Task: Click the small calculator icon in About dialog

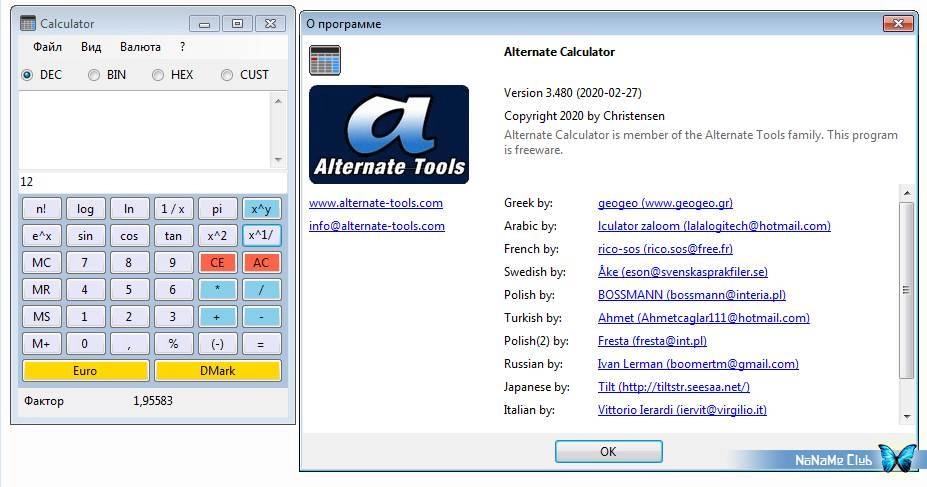Action: (325, 60)
